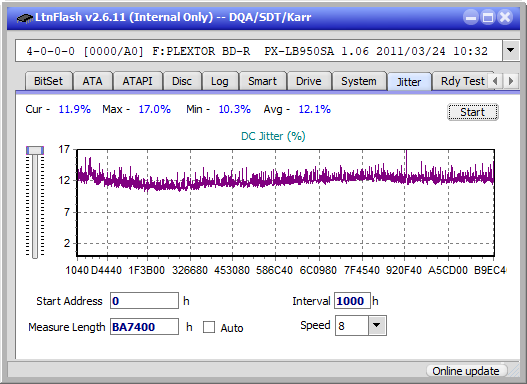Switch to the BitSet tab

(x=48, y=81)
